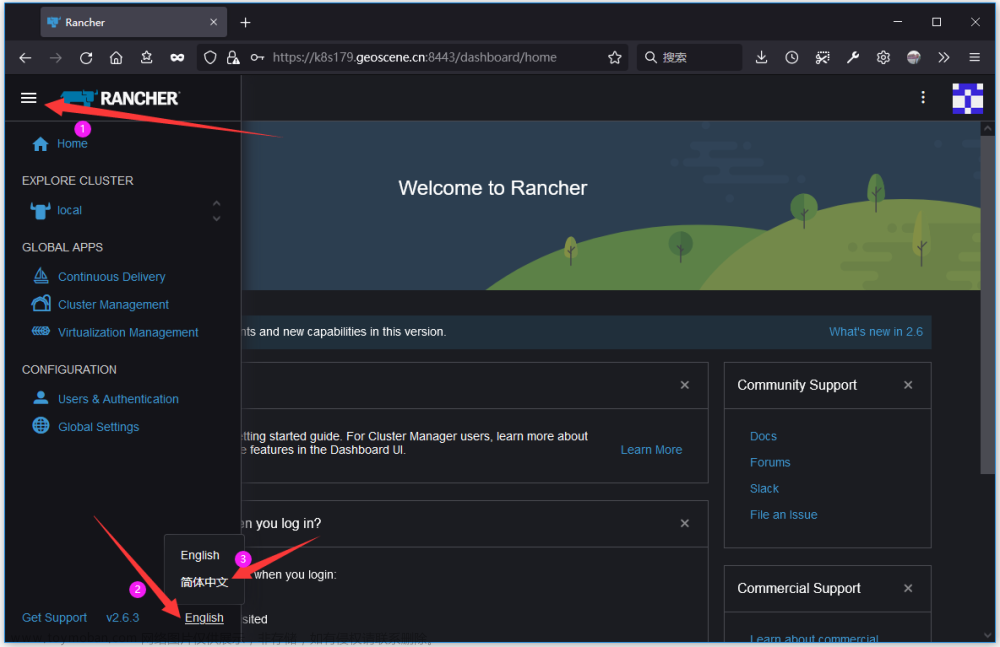Click the Continuous Delivery sailboat icon
The width and height of the screenshot is (1000, 647).
click(x=41, y=276)
